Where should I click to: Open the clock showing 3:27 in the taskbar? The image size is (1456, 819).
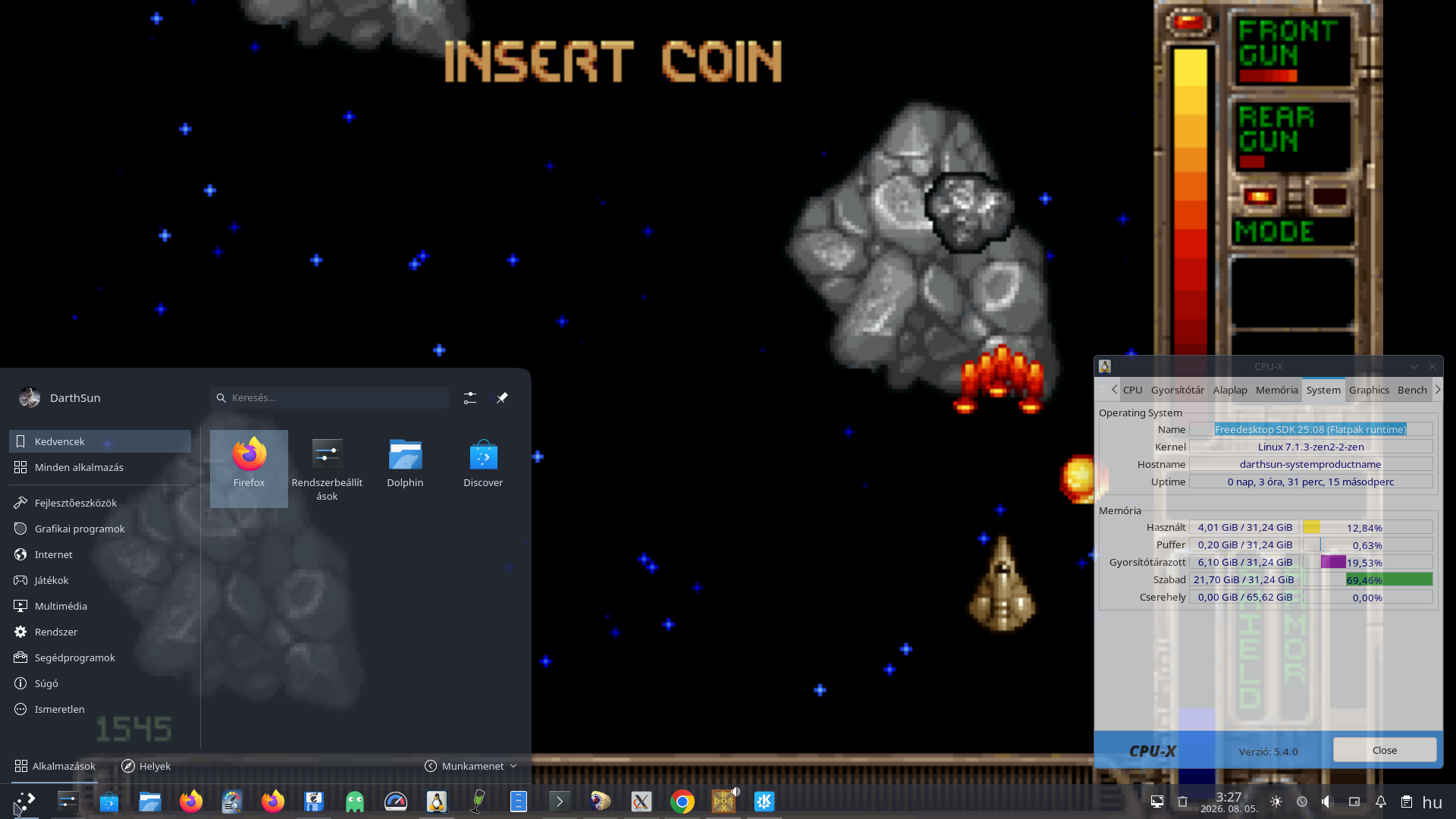coord(1228,802)
